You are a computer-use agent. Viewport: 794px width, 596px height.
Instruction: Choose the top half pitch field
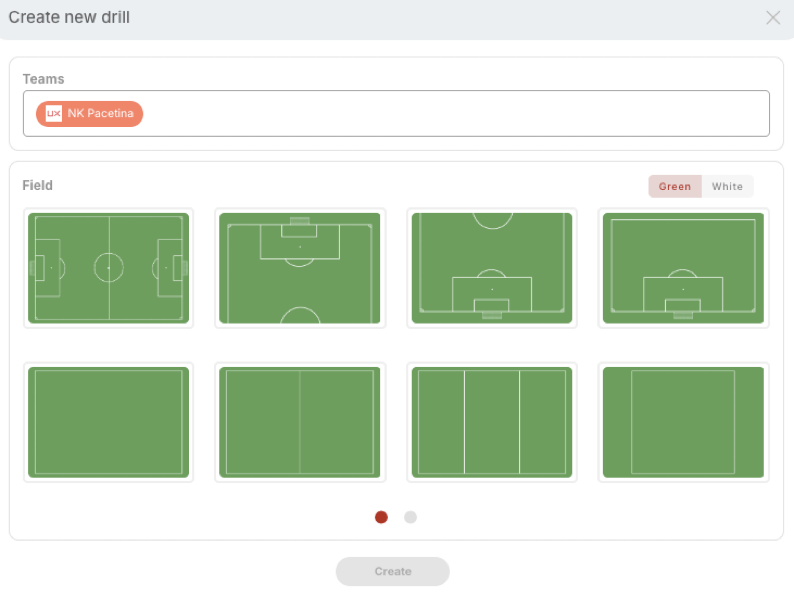point(300,268)
